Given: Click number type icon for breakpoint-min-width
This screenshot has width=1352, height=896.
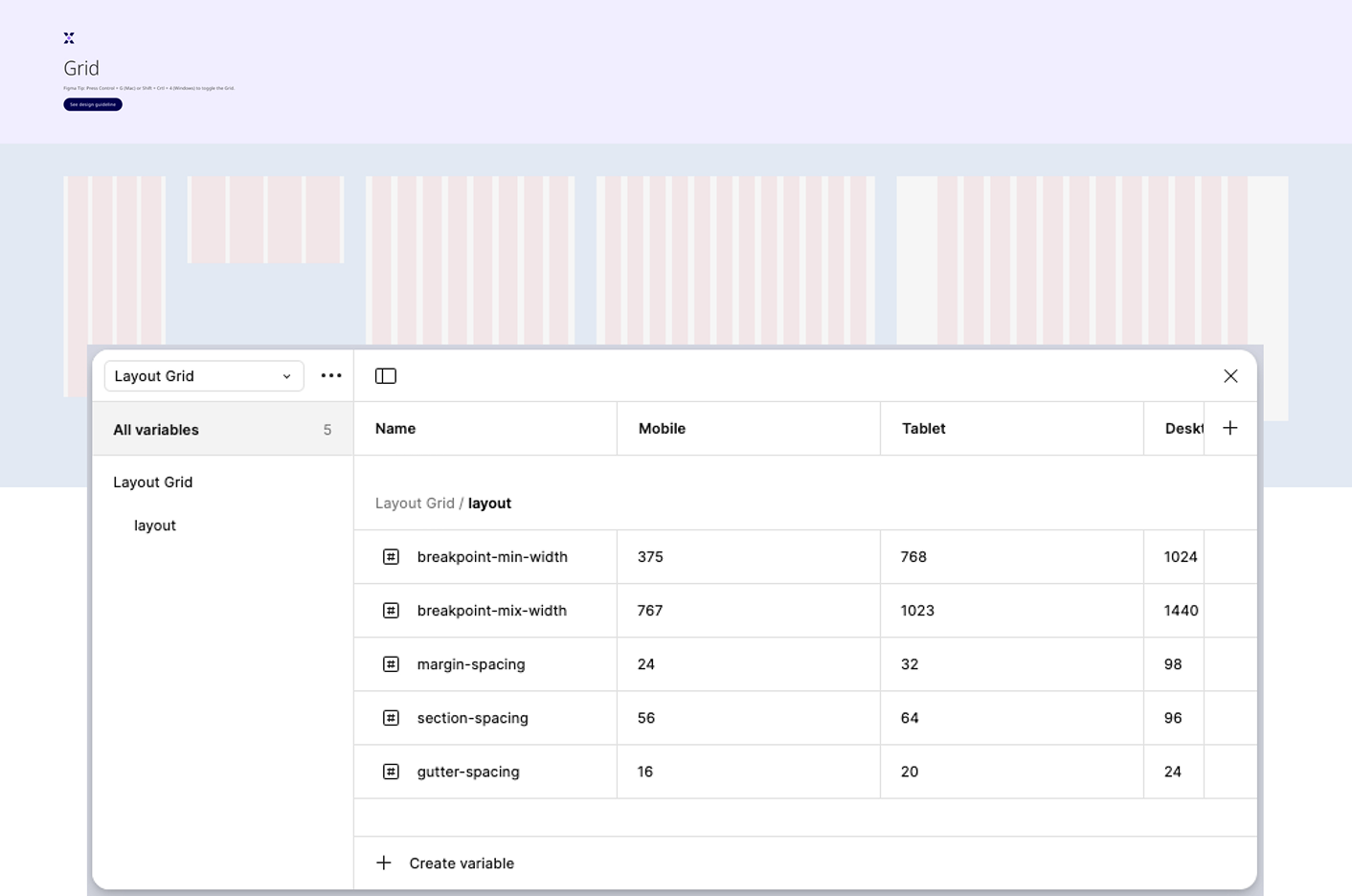Looking at the screenshot, I should tap(391, 557).
